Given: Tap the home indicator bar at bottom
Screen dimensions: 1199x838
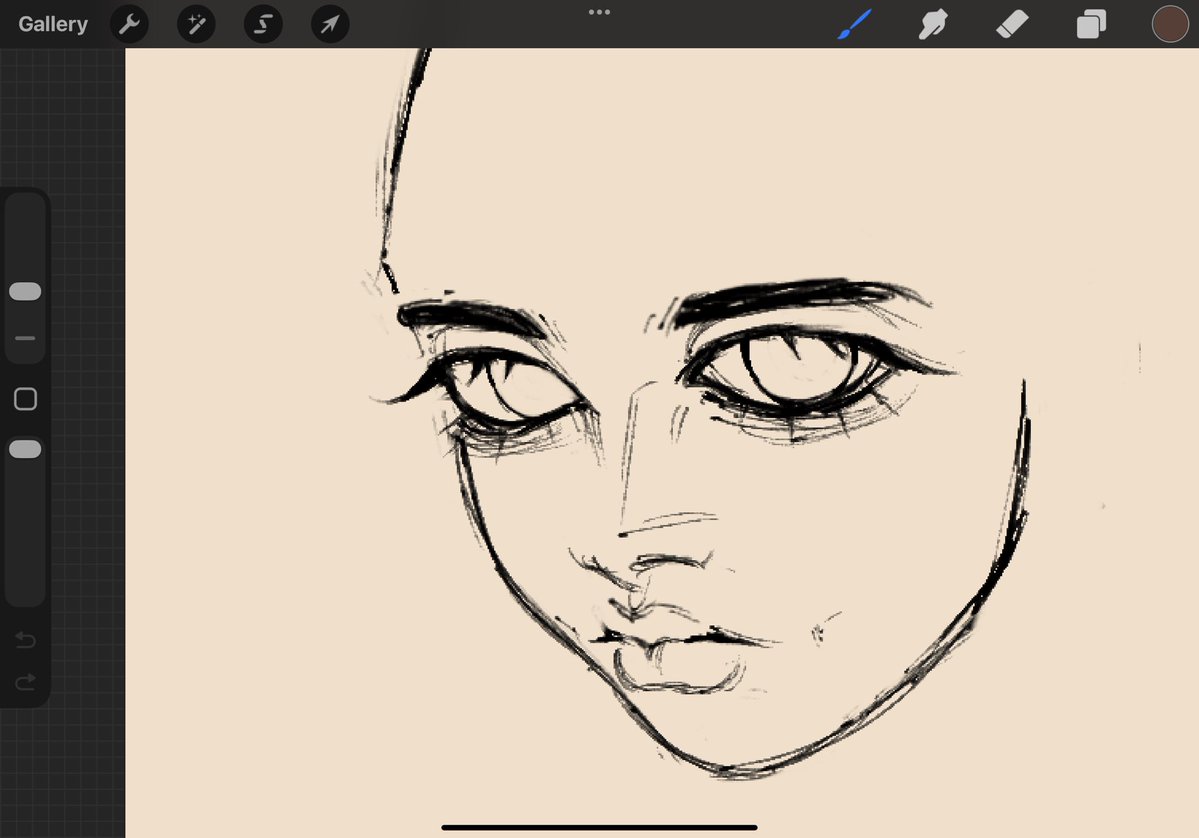Looking at the screenshot, I should pos(600,827).
